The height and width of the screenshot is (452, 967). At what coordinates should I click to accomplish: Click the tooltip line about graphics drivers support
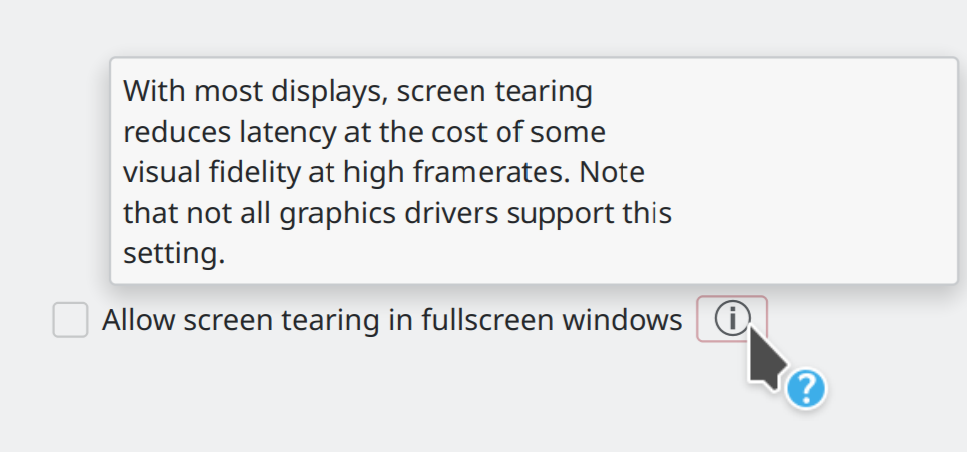397,213
